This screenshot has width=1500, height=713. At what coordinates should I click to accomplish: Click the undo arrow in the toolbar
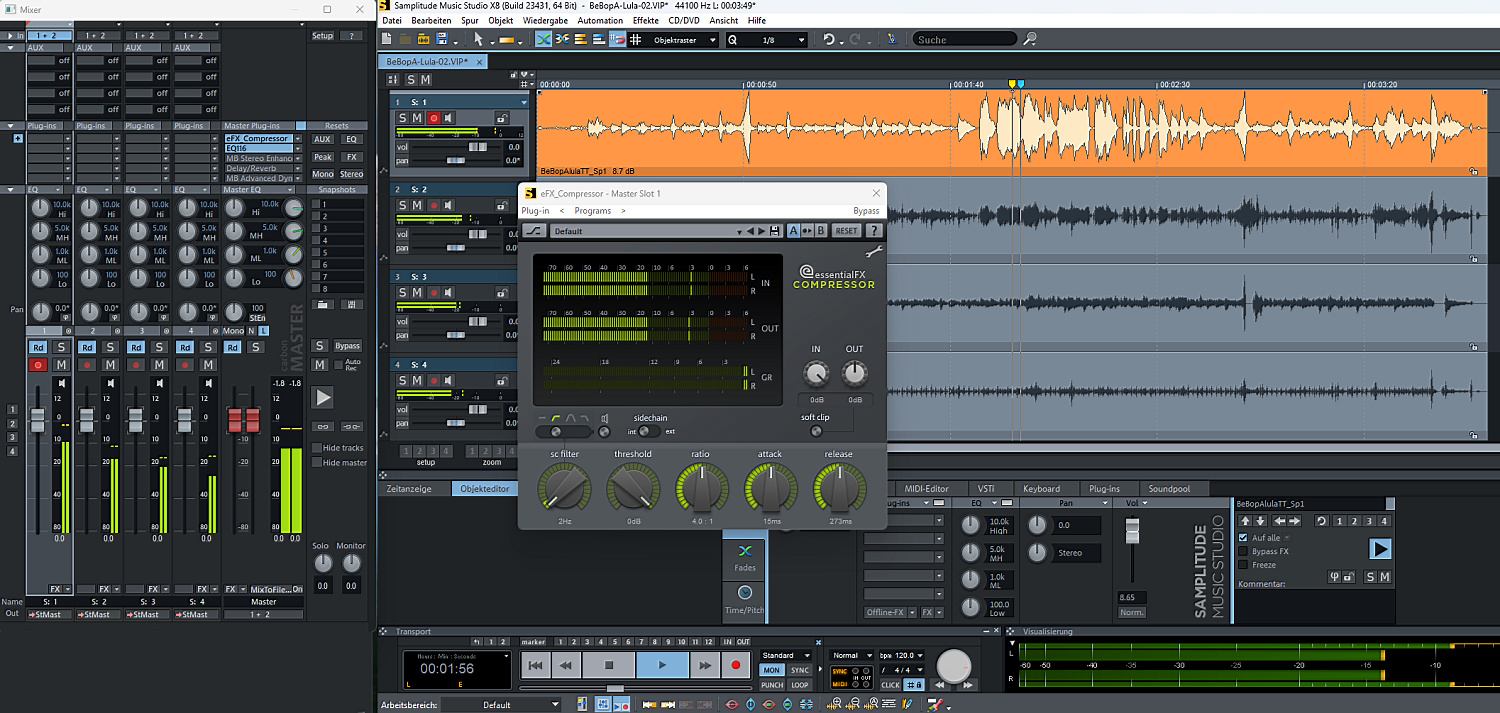[x=828, y=40]
